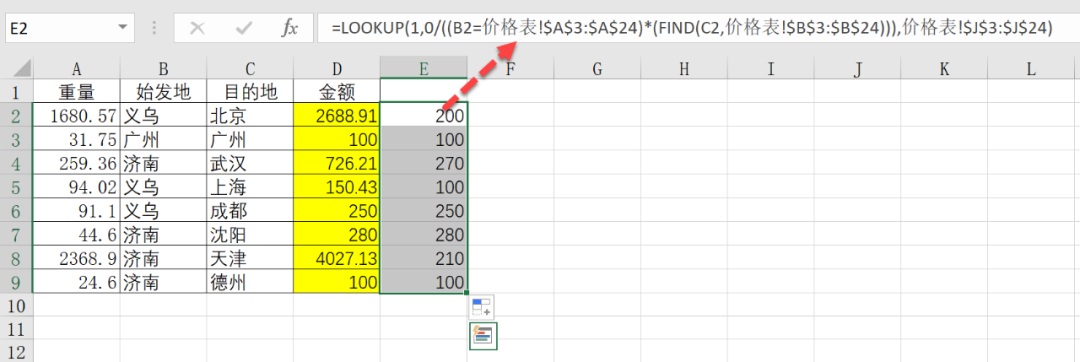Click into the LOOKUP formula bar text

692,28
